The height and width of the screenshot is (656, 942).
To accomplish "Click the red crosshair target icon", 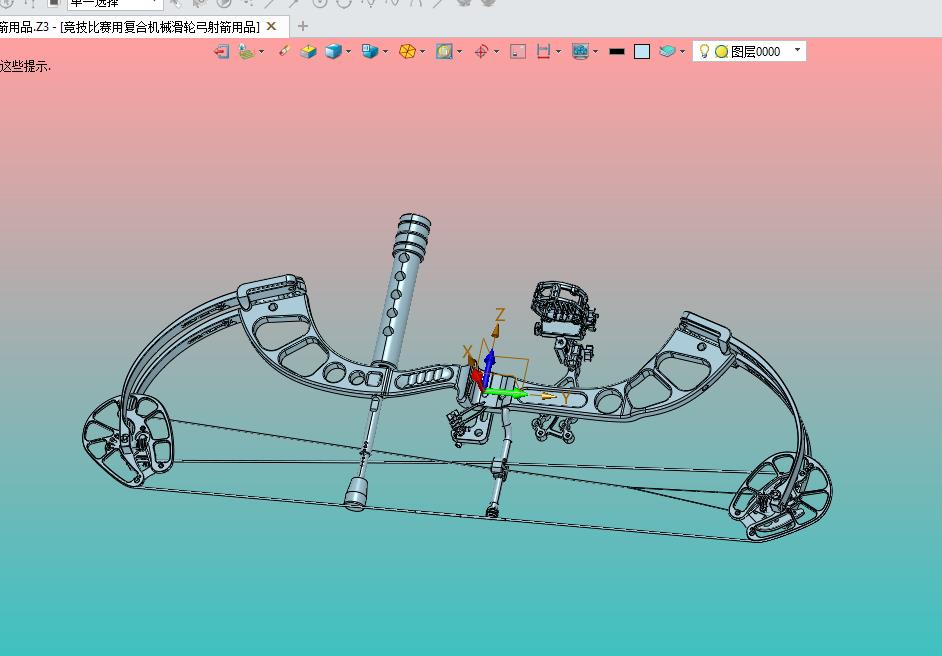I will click(x=481, y=52).
